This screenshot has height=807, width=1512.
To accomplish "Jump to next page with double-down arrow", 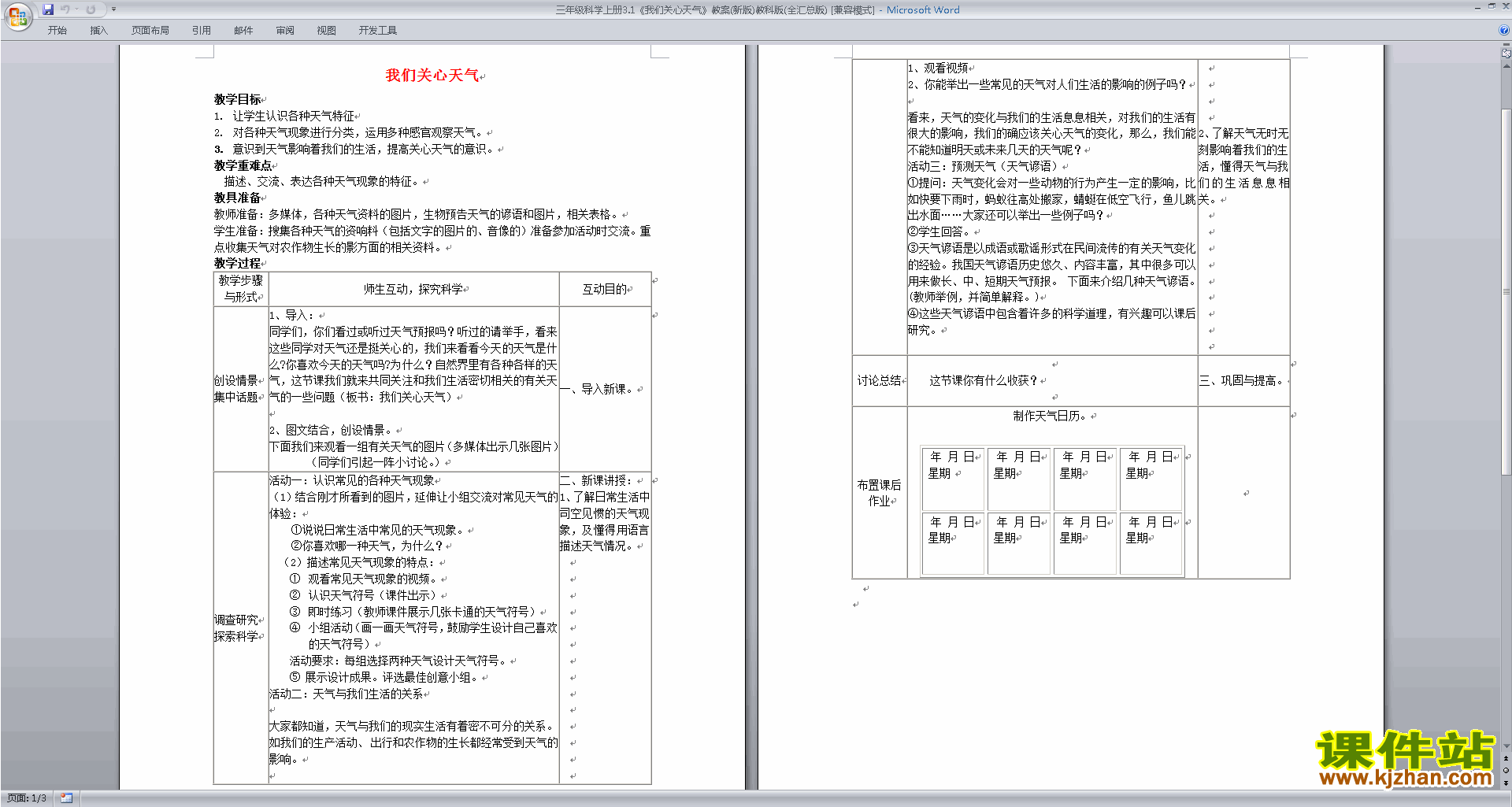I will tap(1506, 782).
